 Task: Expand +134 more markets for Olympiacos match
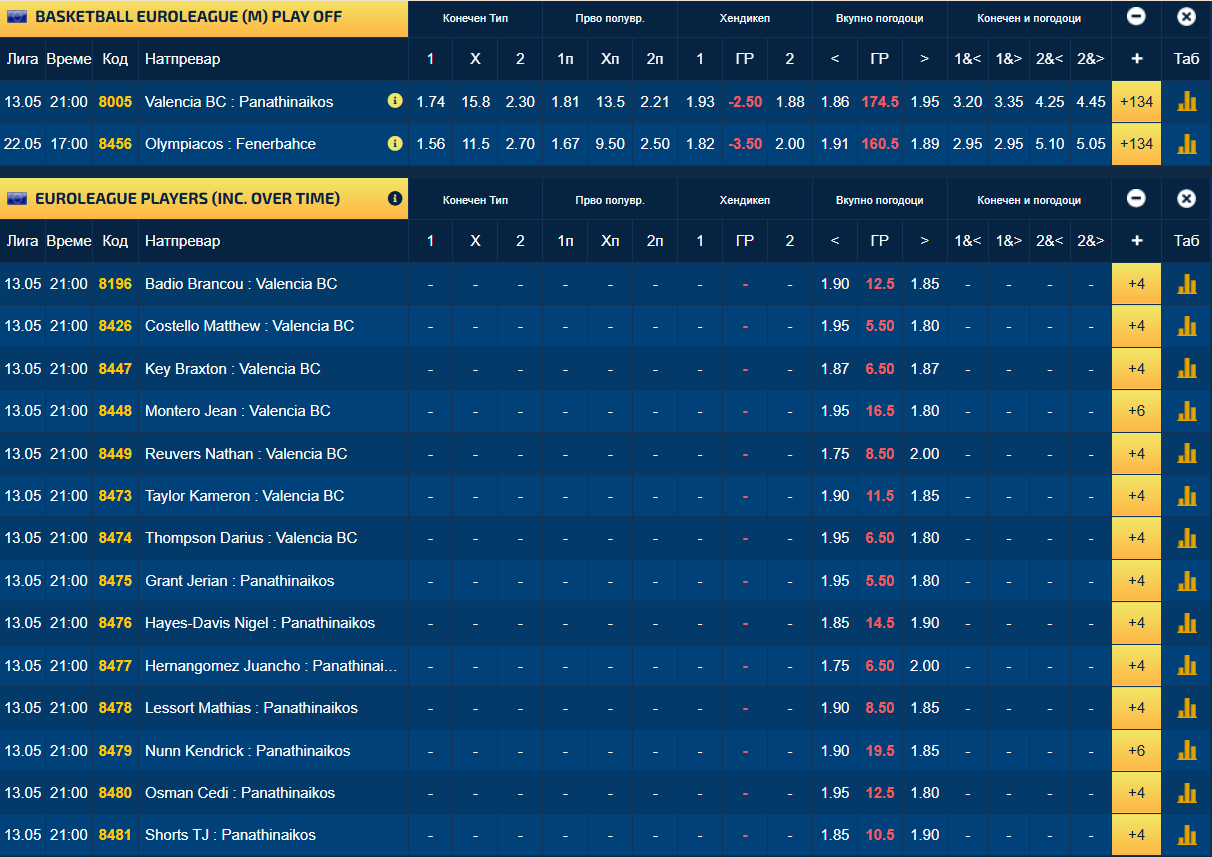coord(1136,144)
